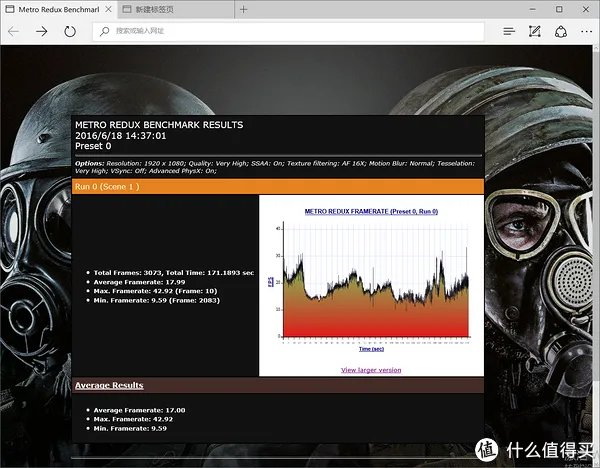Reload the page with the refresh icon
Screen dimensions: 600x468
click(x=70, y=31)
